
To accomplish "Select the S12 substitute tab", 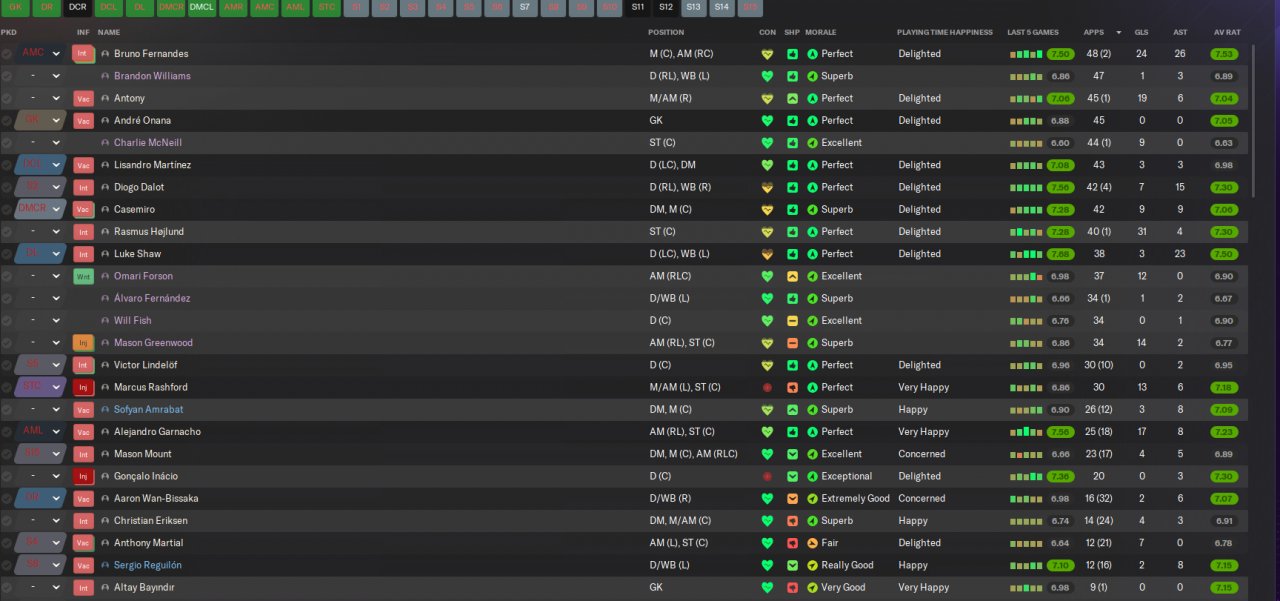I will tap(666, 7).
